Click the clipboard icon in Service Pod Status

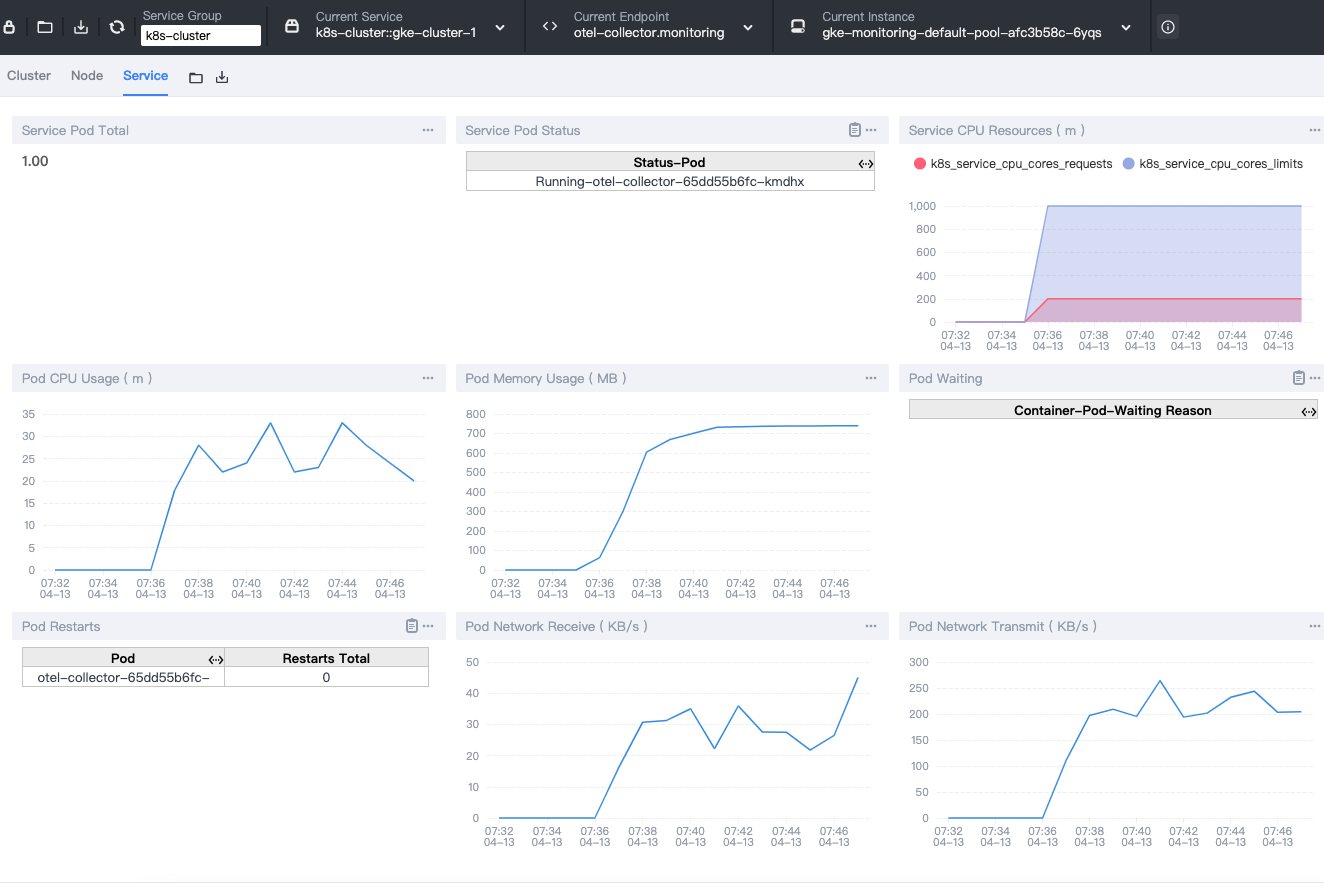coord(854,130)
